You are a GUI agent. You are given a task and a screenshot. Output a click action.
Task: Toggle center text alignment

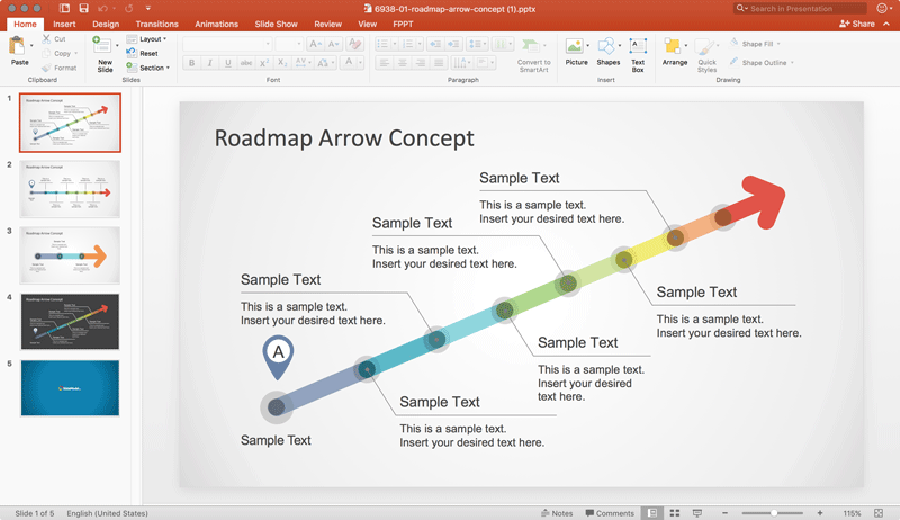tap(402, 63)
